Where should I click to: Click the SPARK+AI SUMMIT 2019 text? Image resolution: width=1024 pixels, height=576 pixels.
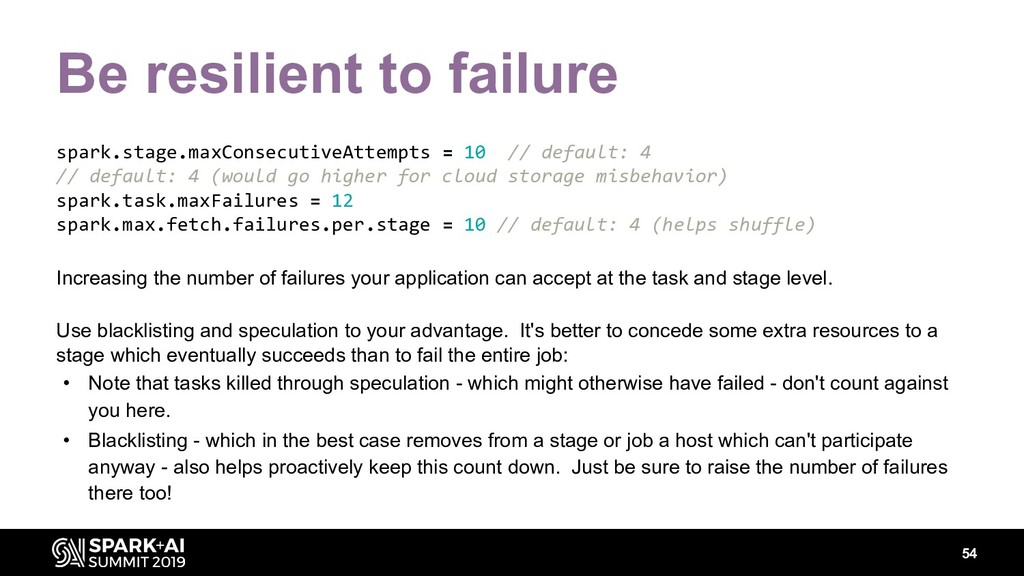(x=136, y=552)
